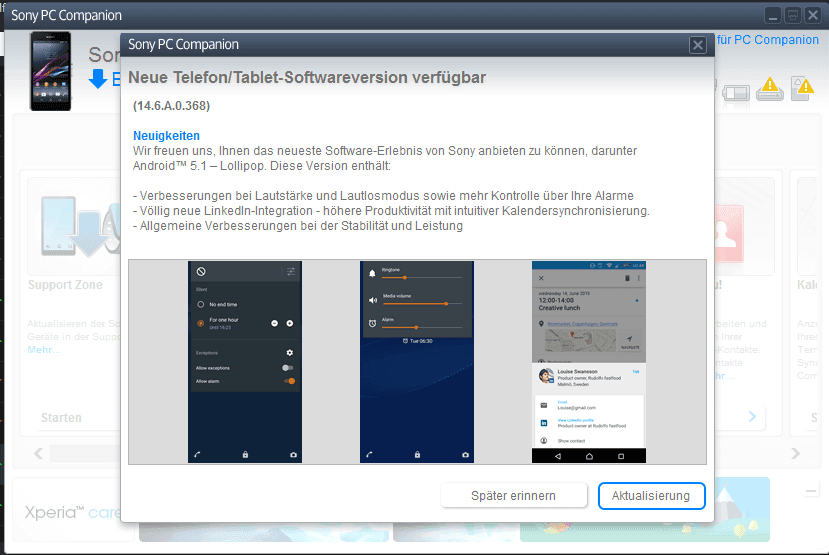This screenshot has height=555, width=829.
Task: Click Starten in Support Zone
Action: [61, 418]
